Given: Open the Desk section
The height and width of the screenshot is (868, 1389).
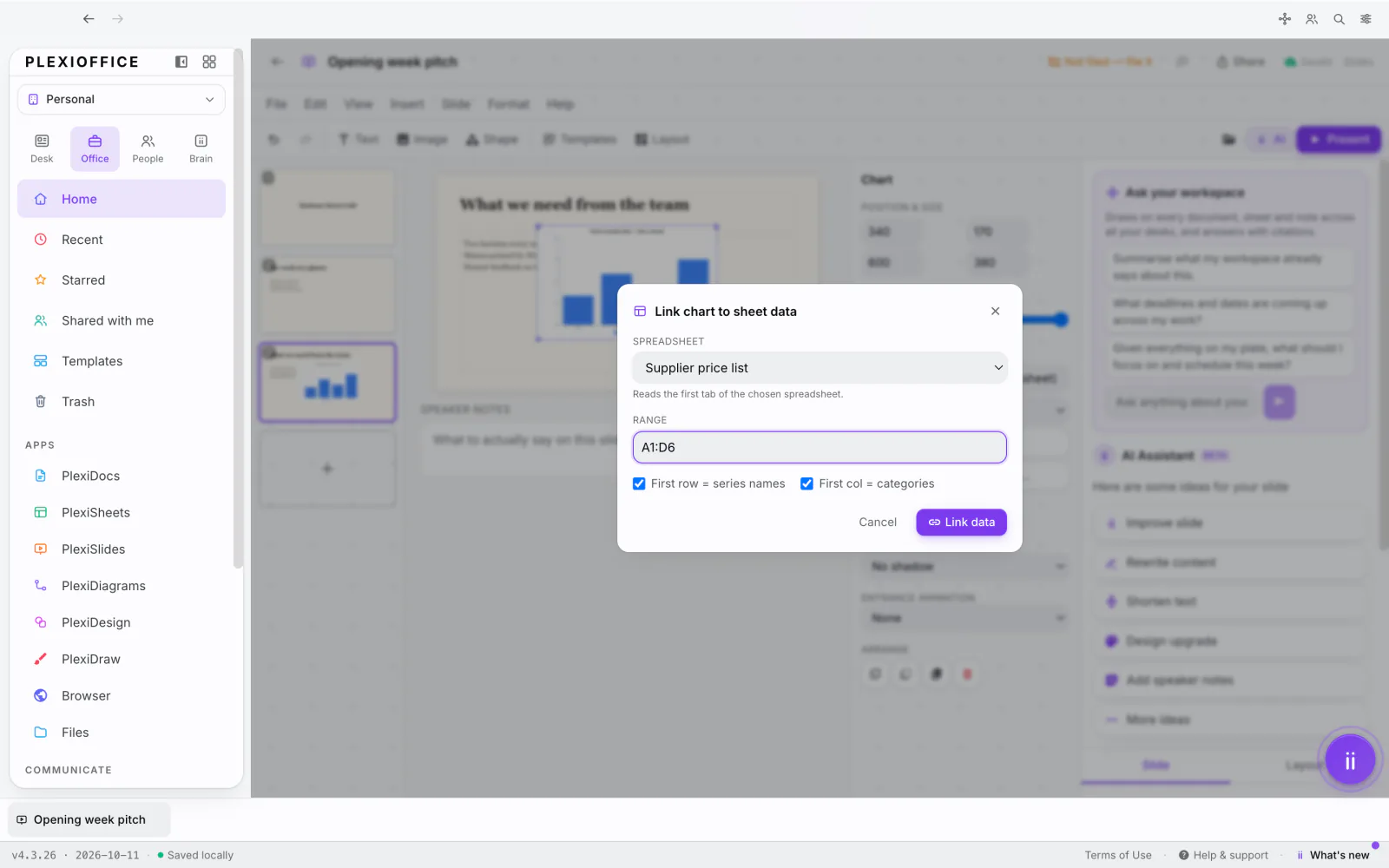Looking at the screenshot, I should point(42,148).
